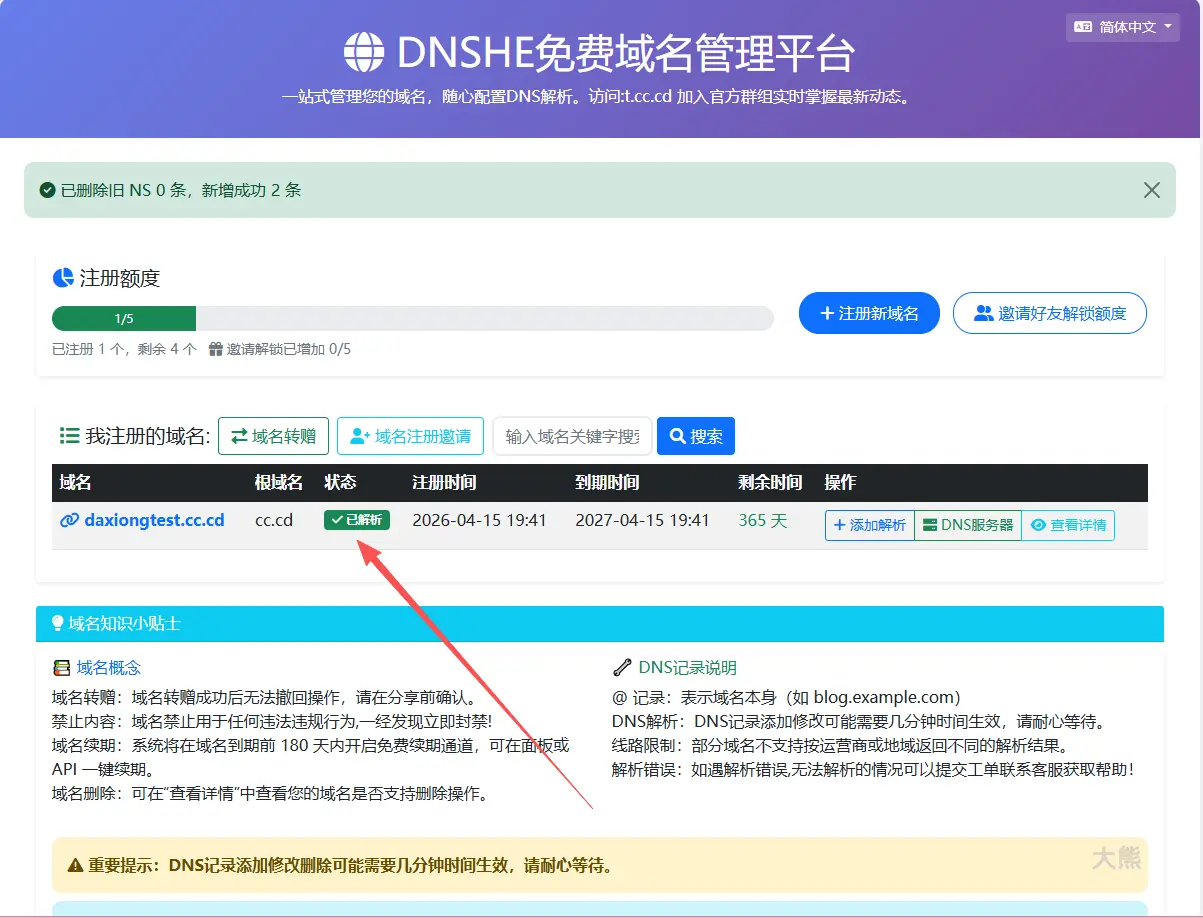1203x918 pixels.
Task: Click the 注册新域名 button
Action: pos(869,312)
